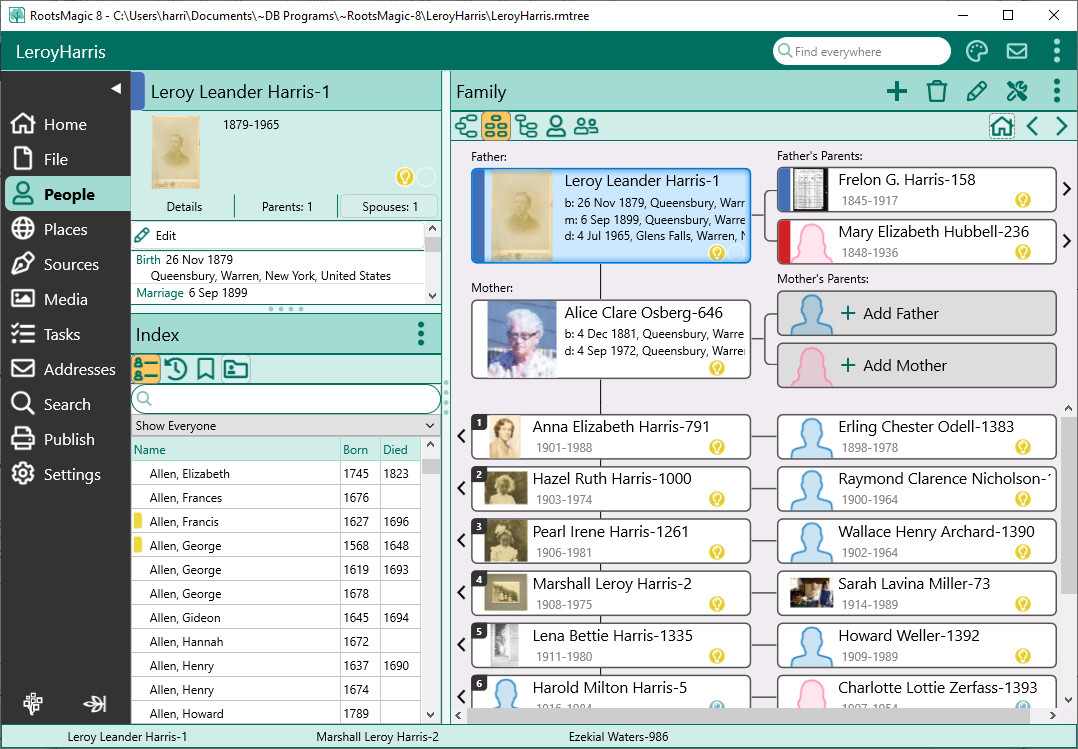Toggle the Couple list view icon
1078x749 pixels.
pos(586,126)
